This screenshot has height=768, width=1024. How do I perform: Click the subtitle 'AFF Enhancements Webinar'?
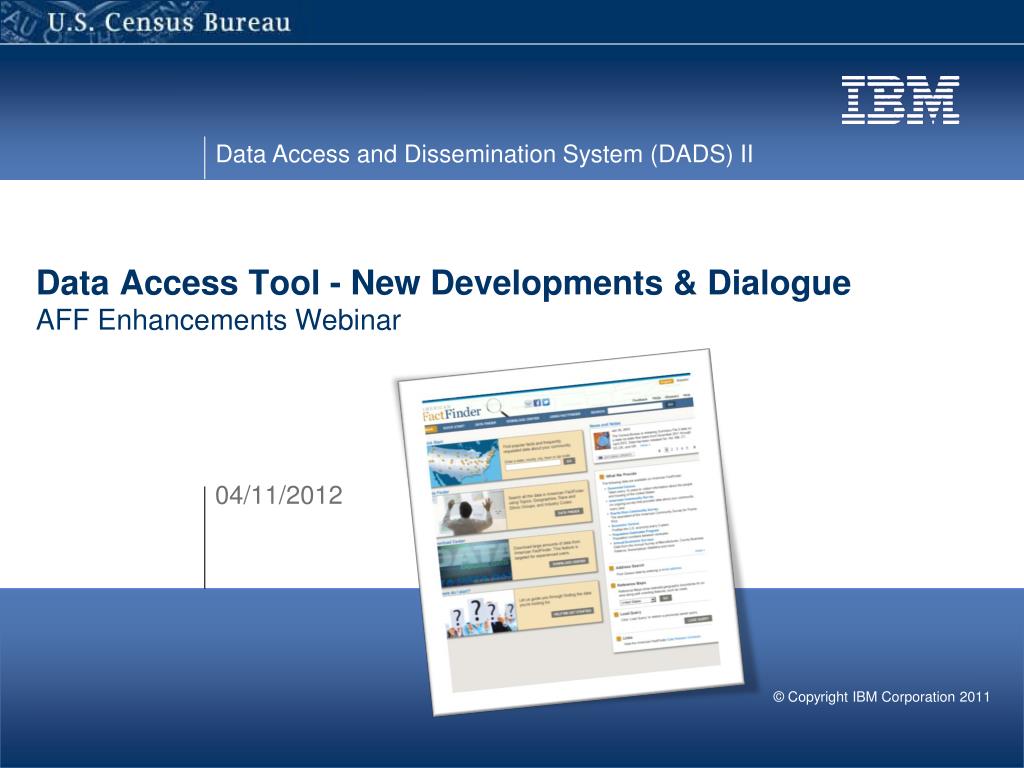click(218, 320)
